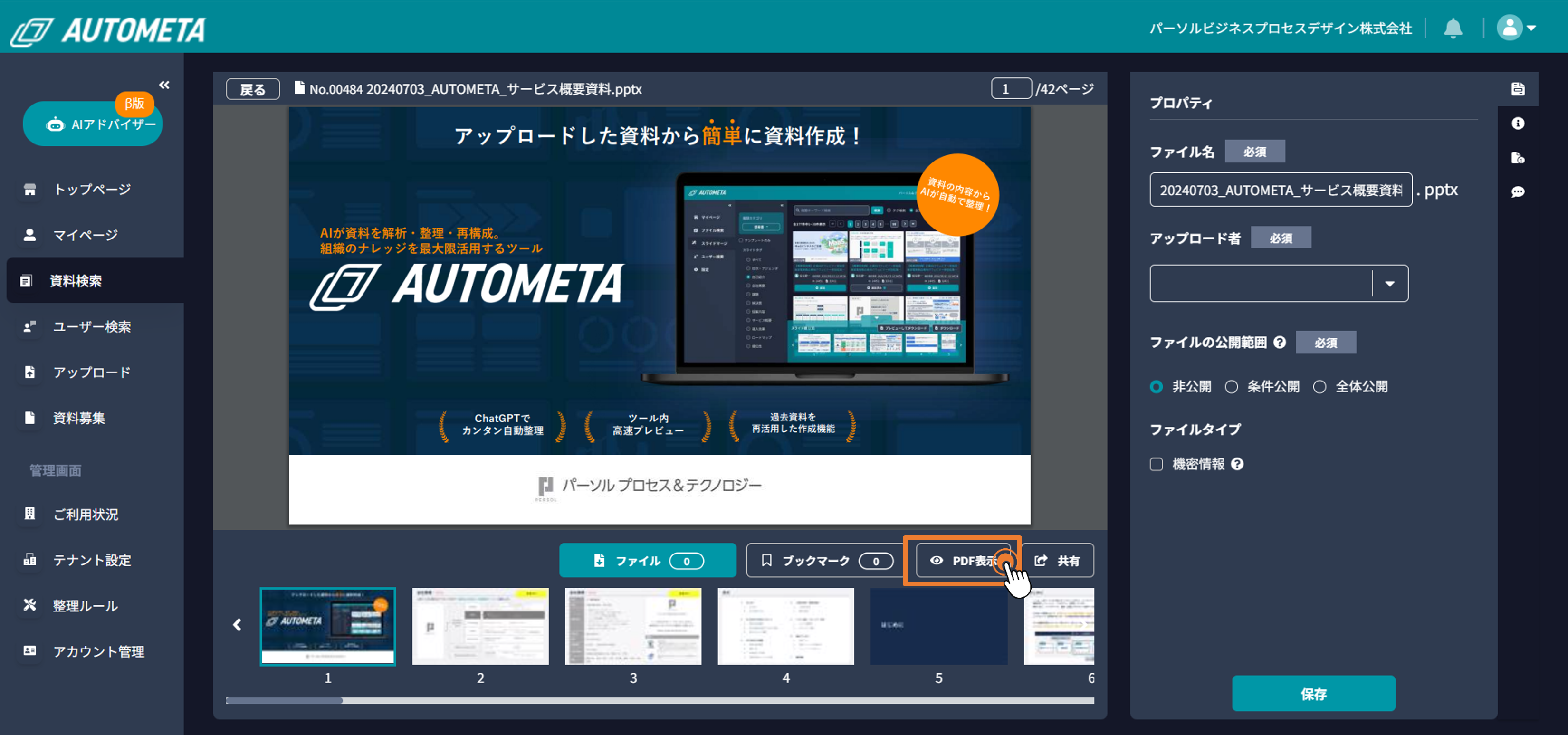Collapse the sidebar with double chevron
Image resolution: width=1568 pixels, height=735 pixels.
164,85
